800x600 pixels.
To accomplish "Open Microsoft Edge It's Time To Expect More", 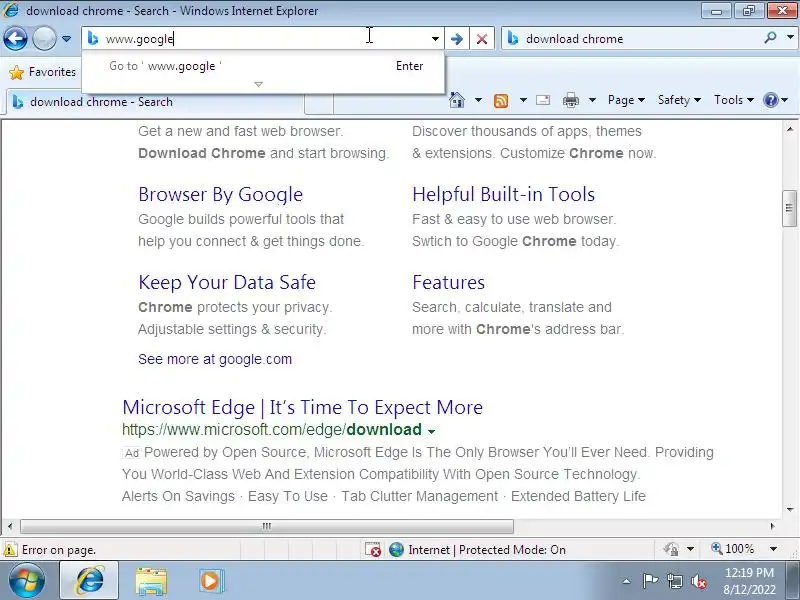I will point(303,407).
